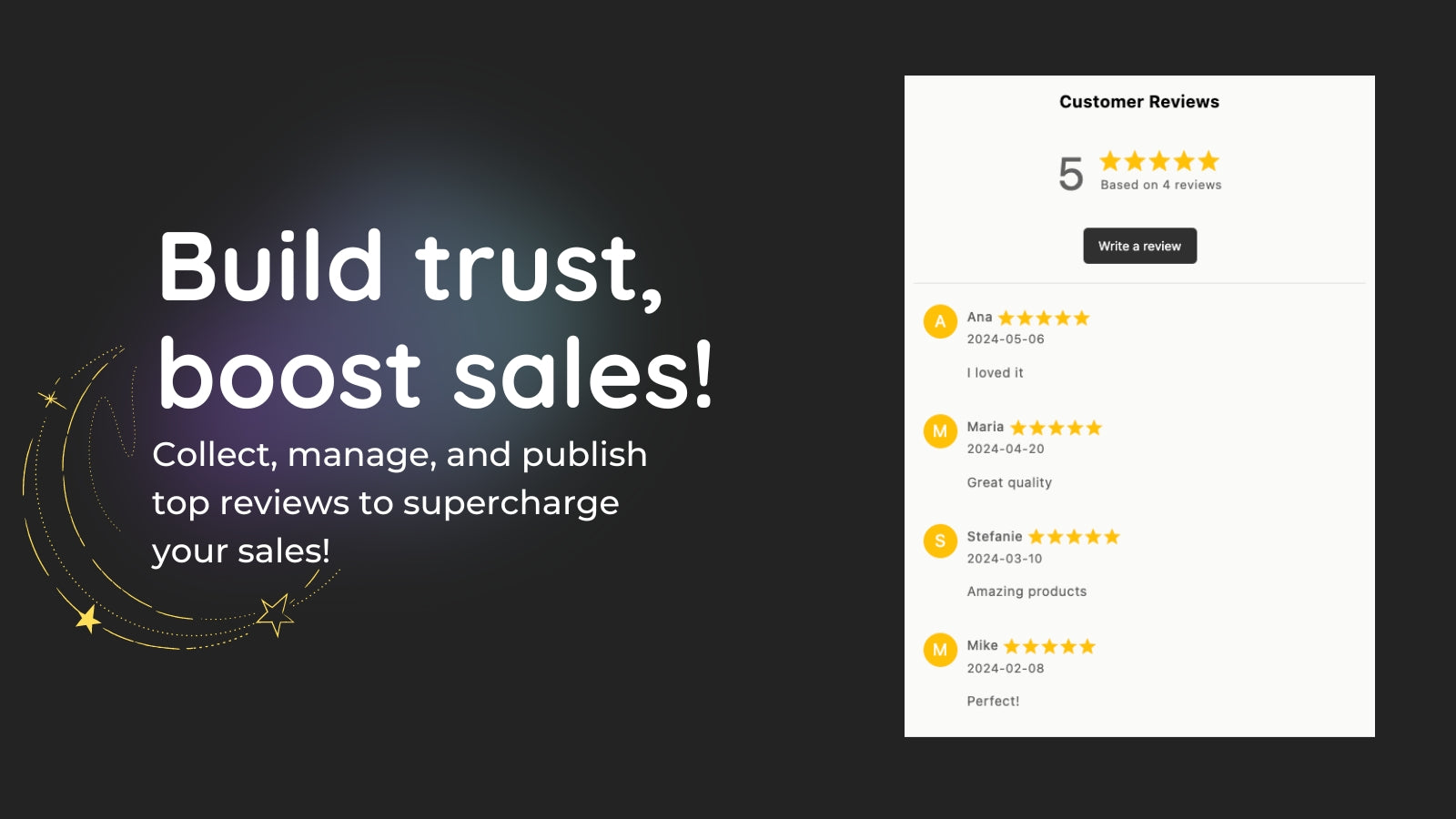Click Mike's circular avatar icon
The image size is (1456, 819).
(x=940, y=651)
